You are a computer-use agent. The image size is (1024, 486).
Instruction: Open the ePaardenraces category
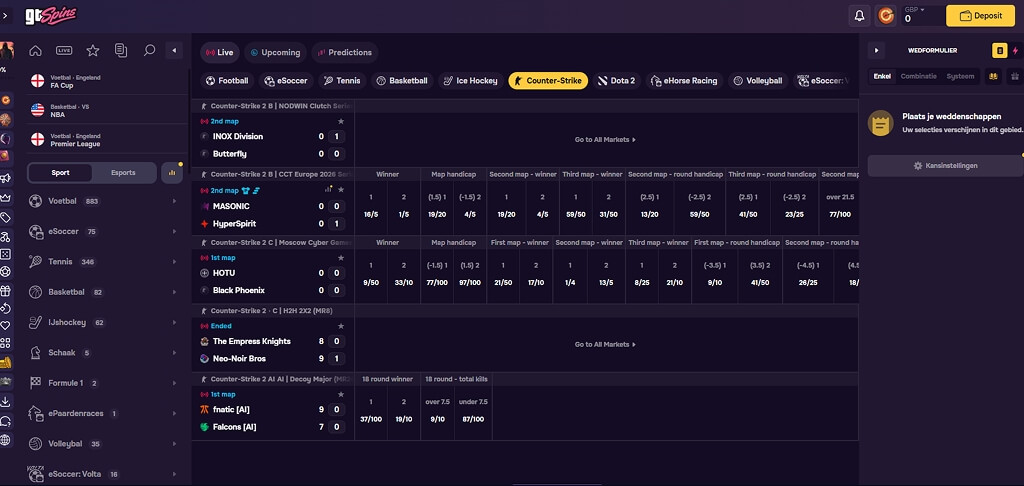tap(104, 413)
